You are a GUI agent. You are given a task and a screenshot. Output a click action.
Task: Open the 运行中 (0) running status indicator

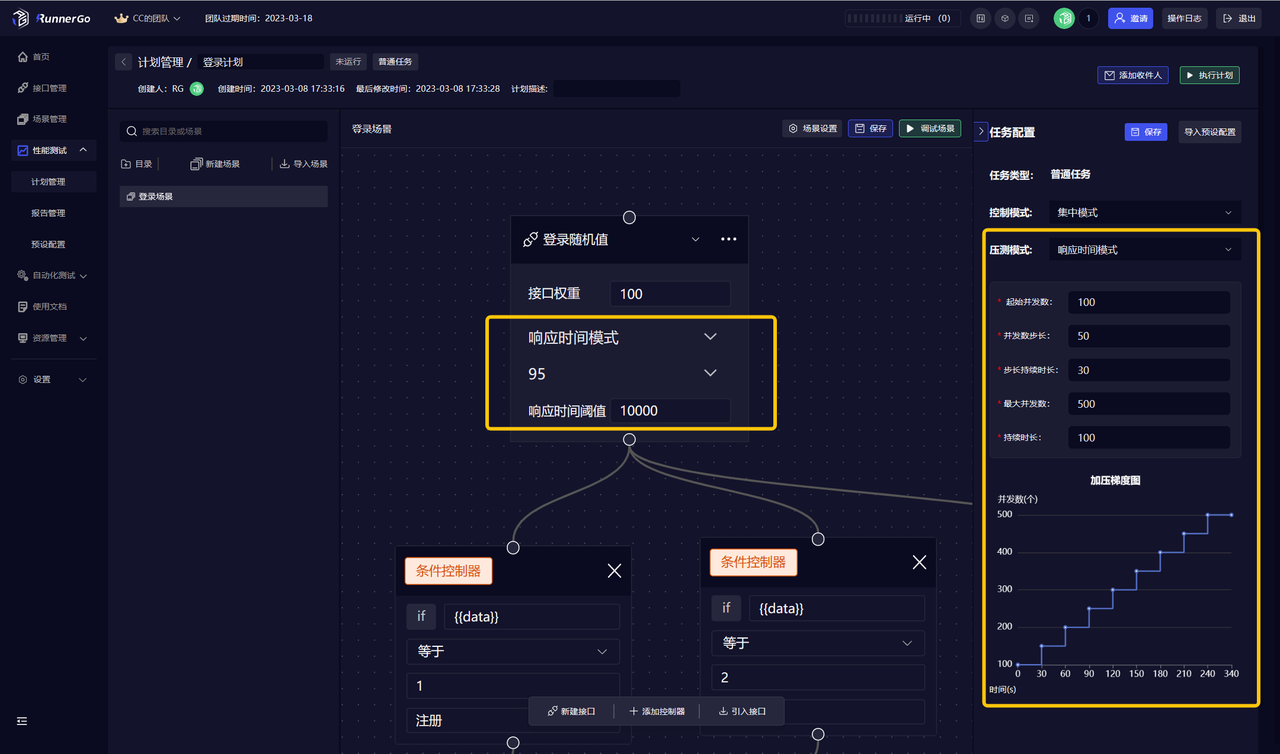[x=903, y=18]
